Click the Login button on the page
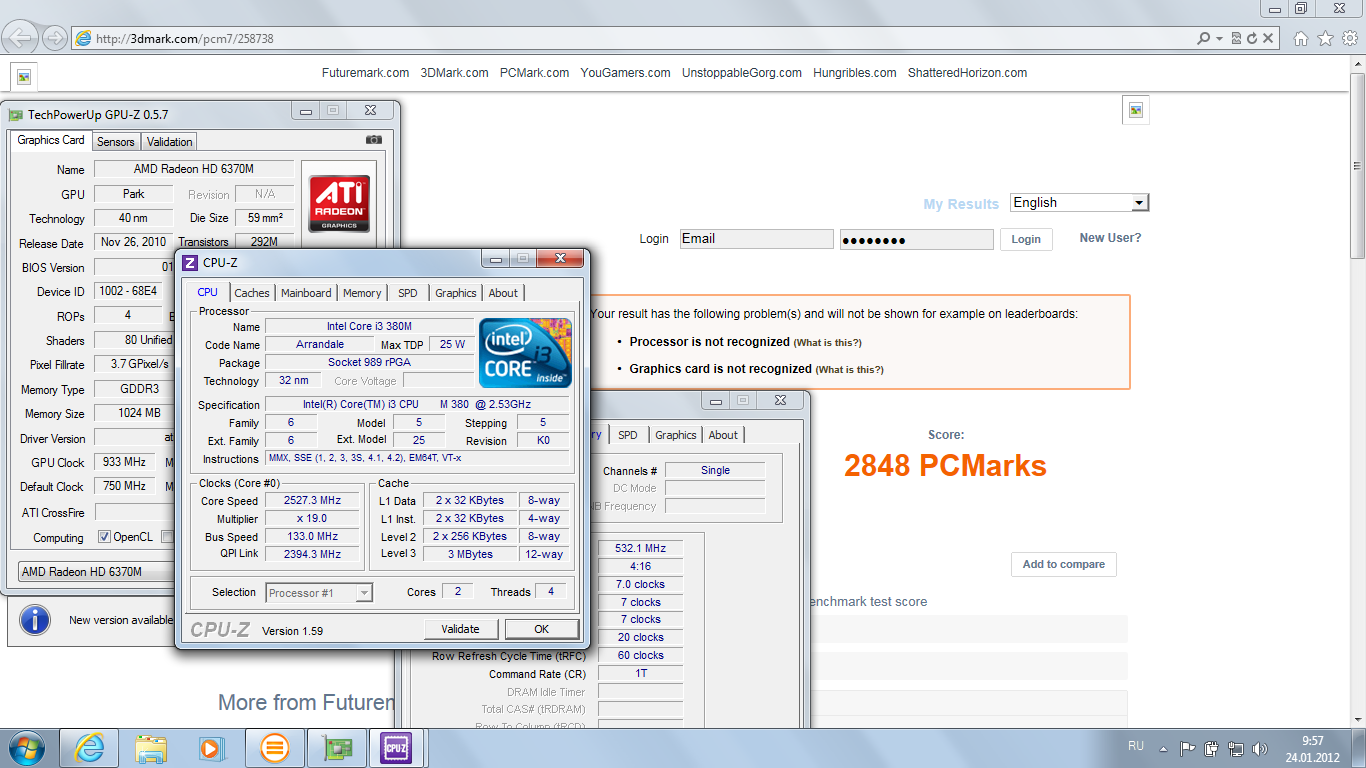 pyautogui.click(x=1026, y=239)
